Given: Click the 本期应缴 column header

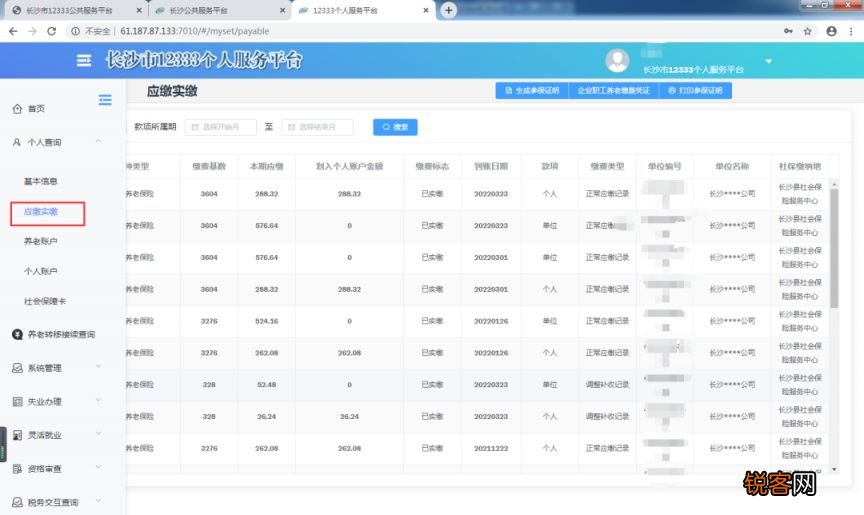Looking at the screenshot, I should click(267, 166).
